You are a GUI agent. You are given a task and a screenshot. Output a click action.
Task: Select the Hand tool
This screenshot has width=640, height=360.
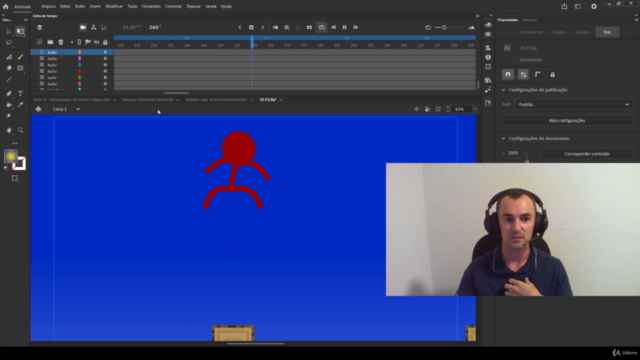click(x=9, y=130)
